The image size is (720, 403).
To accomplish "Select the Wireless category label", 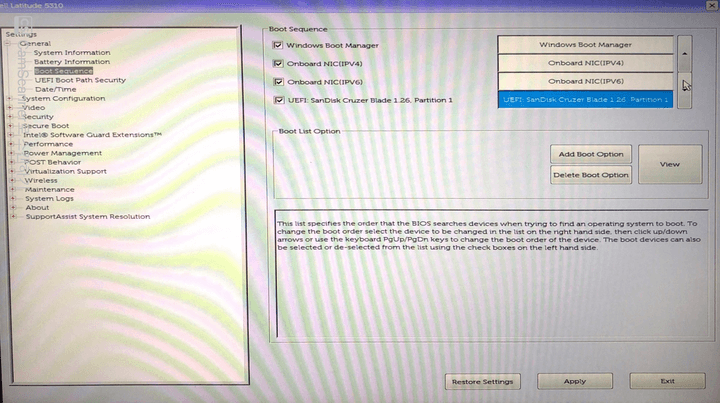I will [x=41, y=180].
